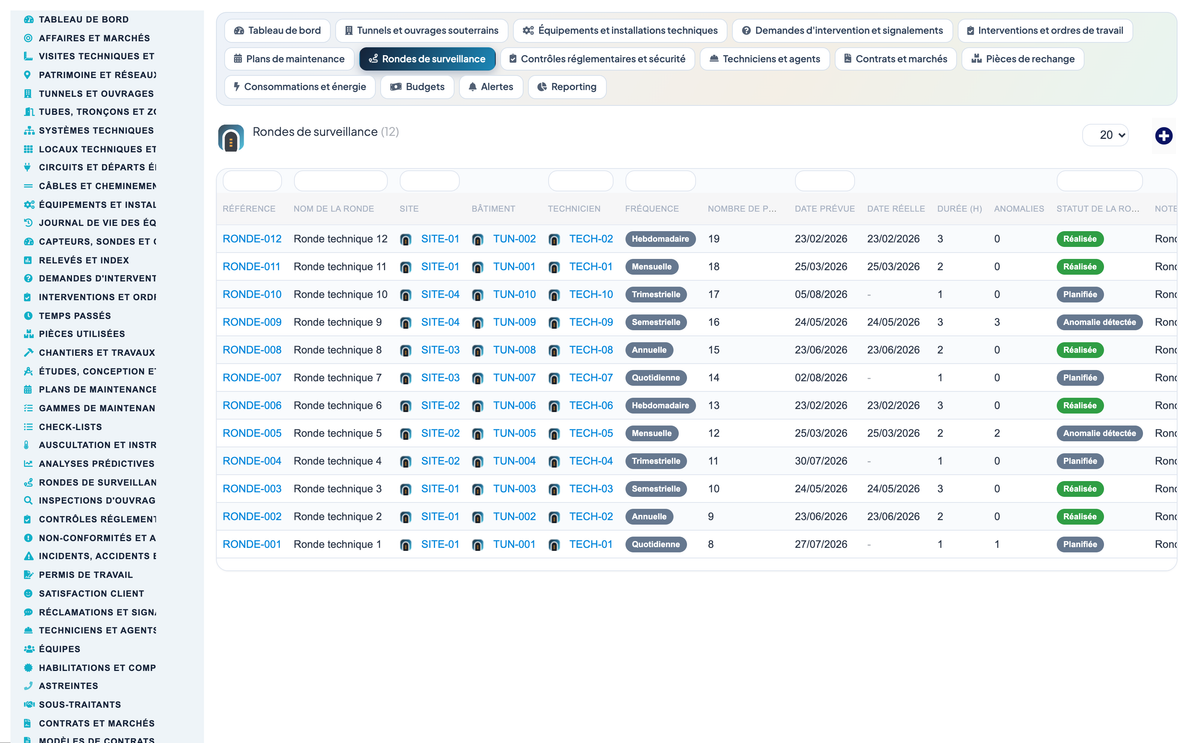Open the Contrats et marchés tab
1200x743 pixels.
point(895,58)
